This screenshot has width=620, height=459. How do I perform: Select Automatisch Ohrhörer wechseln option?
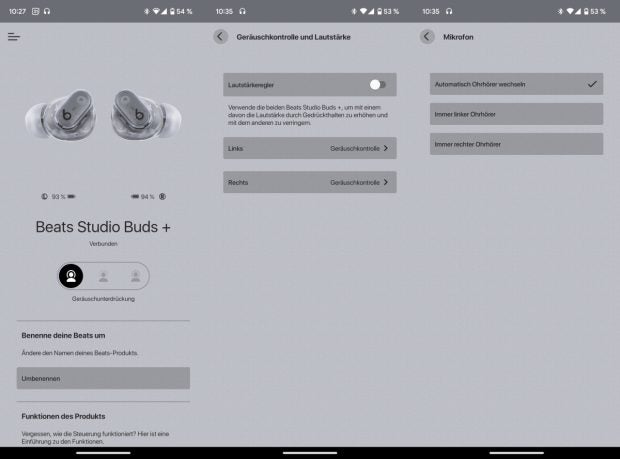516,84
